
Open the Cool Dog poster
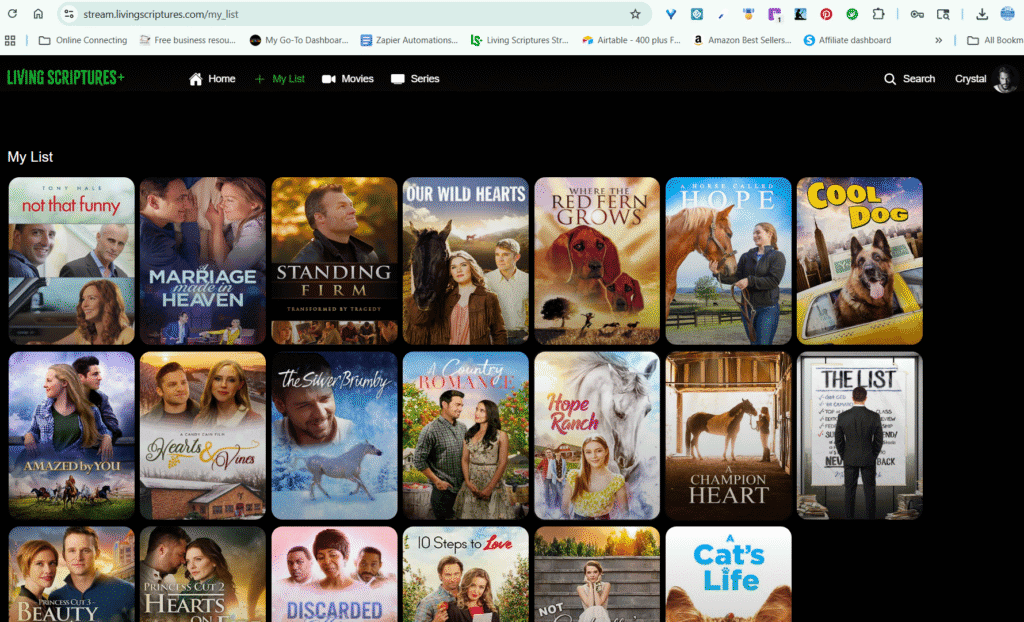tap(859, 261)
